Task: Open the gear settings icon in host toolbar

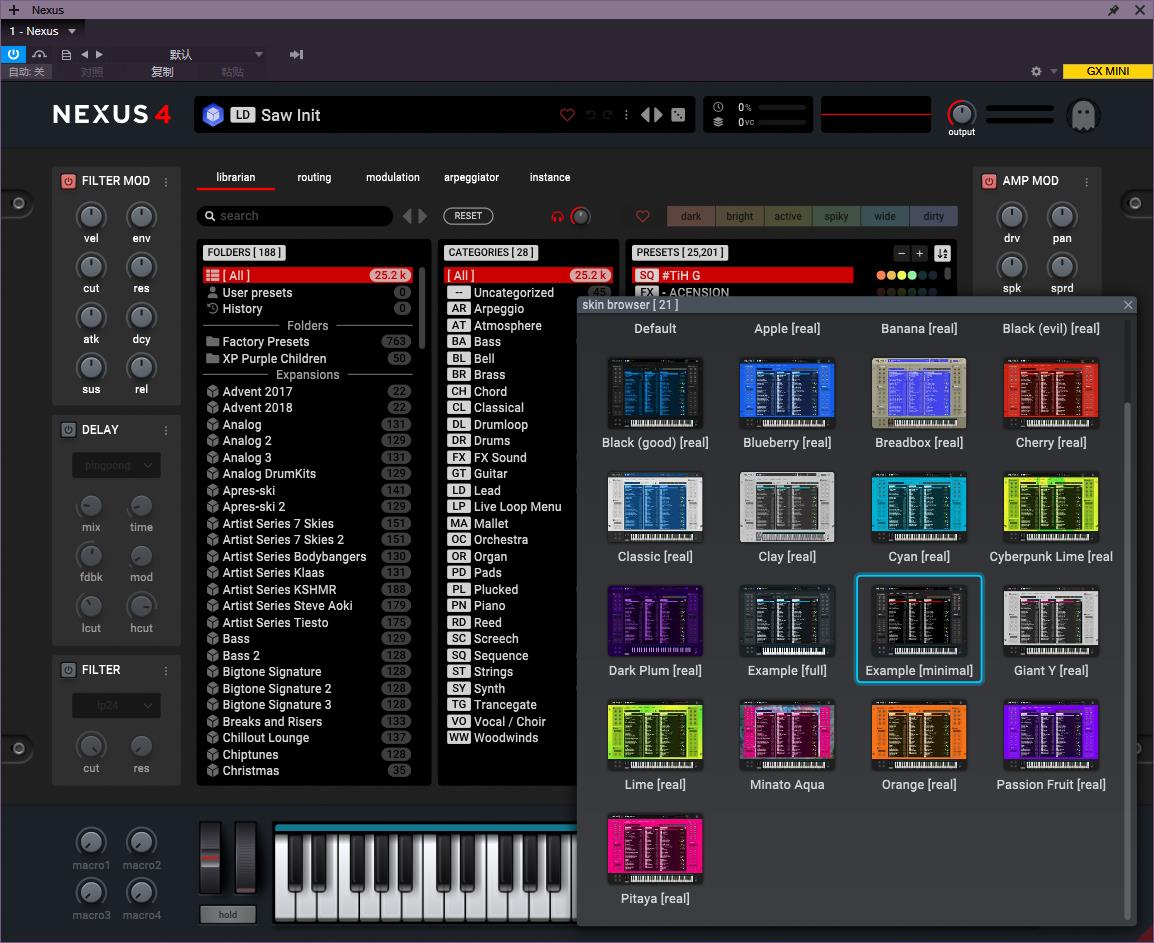Action: pyautogui.click(x=1036, y=71)
